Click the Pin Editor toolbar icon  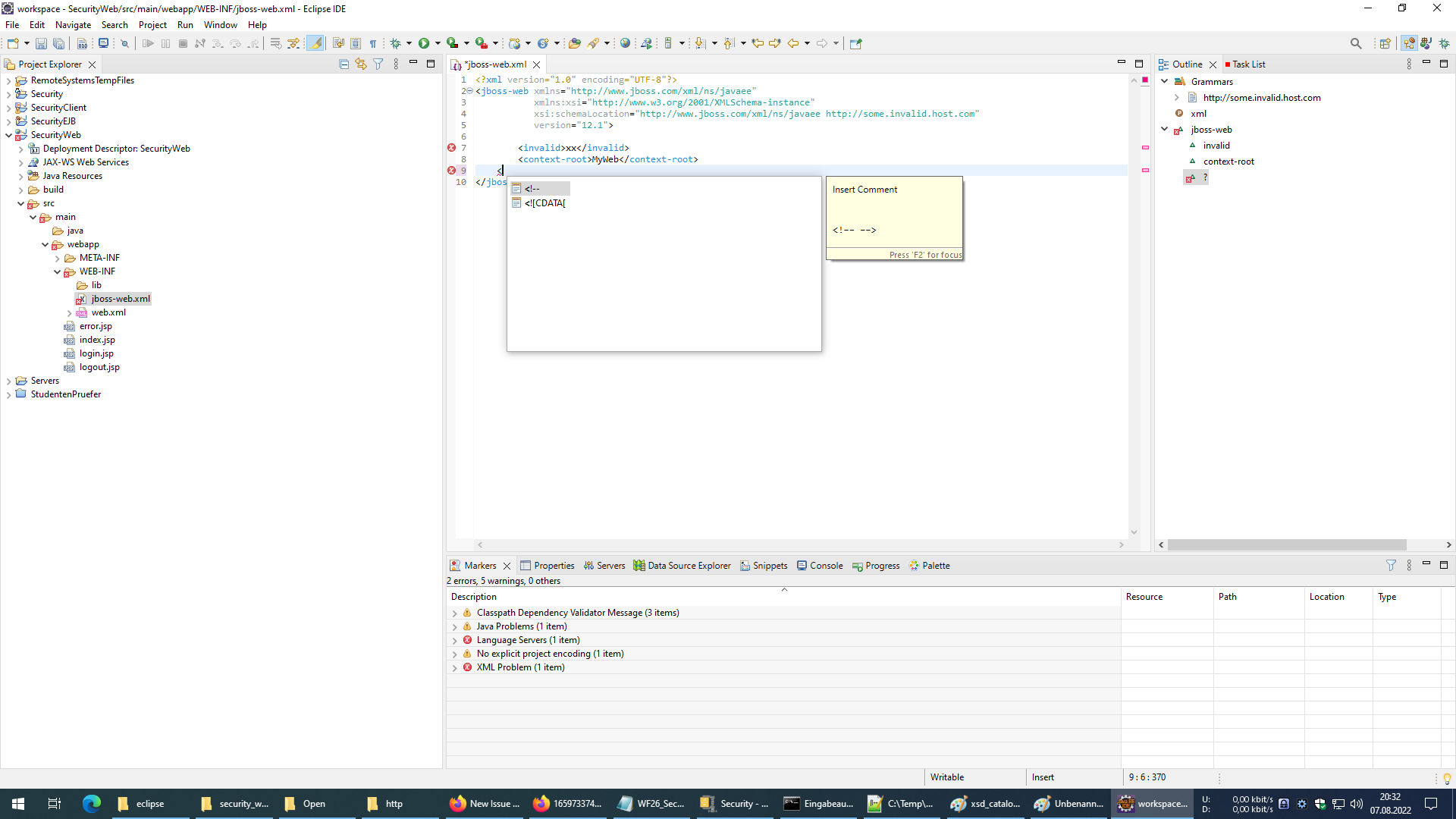(856, 43)
